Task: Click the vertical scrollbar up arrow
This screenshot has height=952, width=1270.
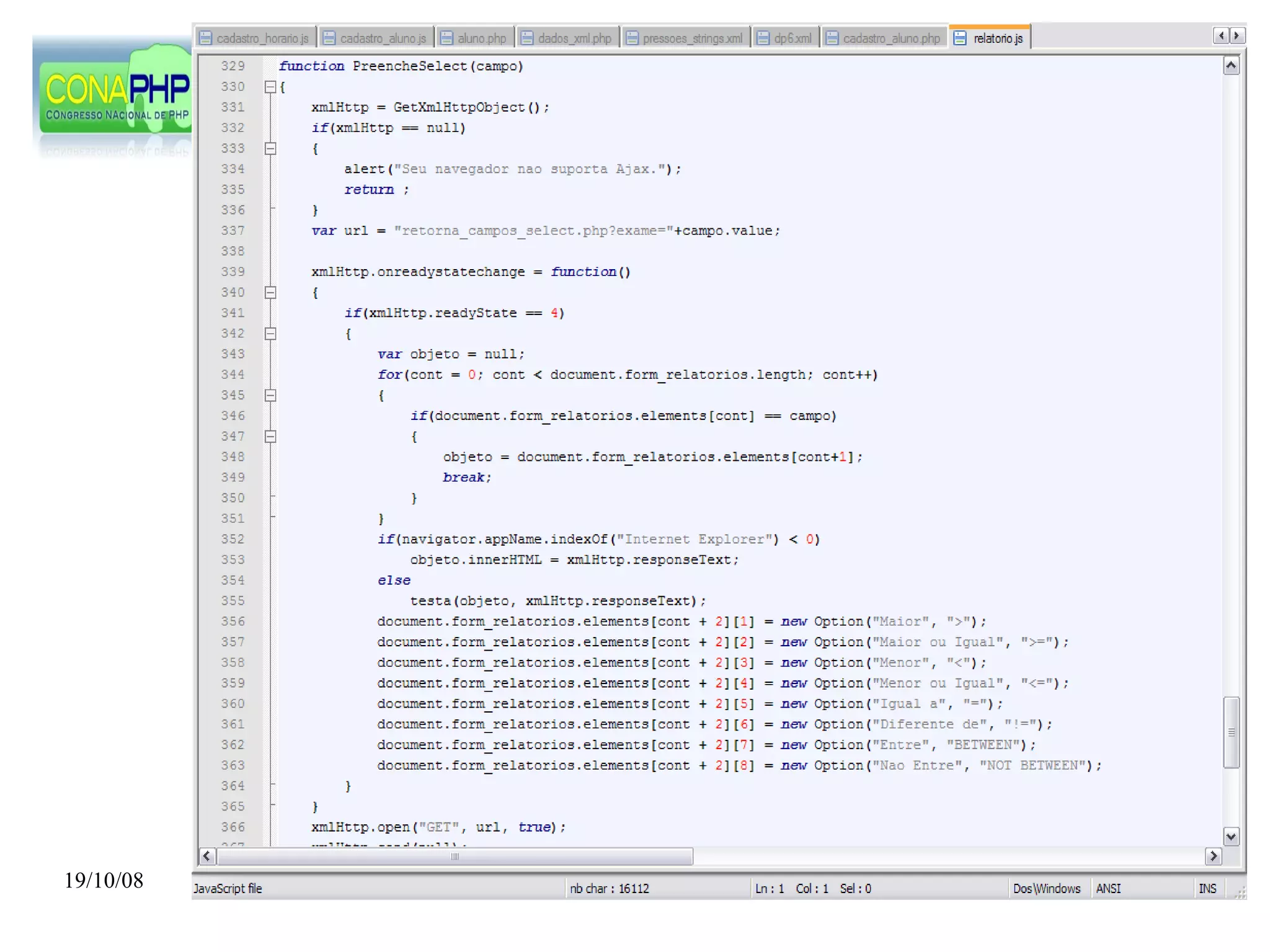Action: point(1232,66)
